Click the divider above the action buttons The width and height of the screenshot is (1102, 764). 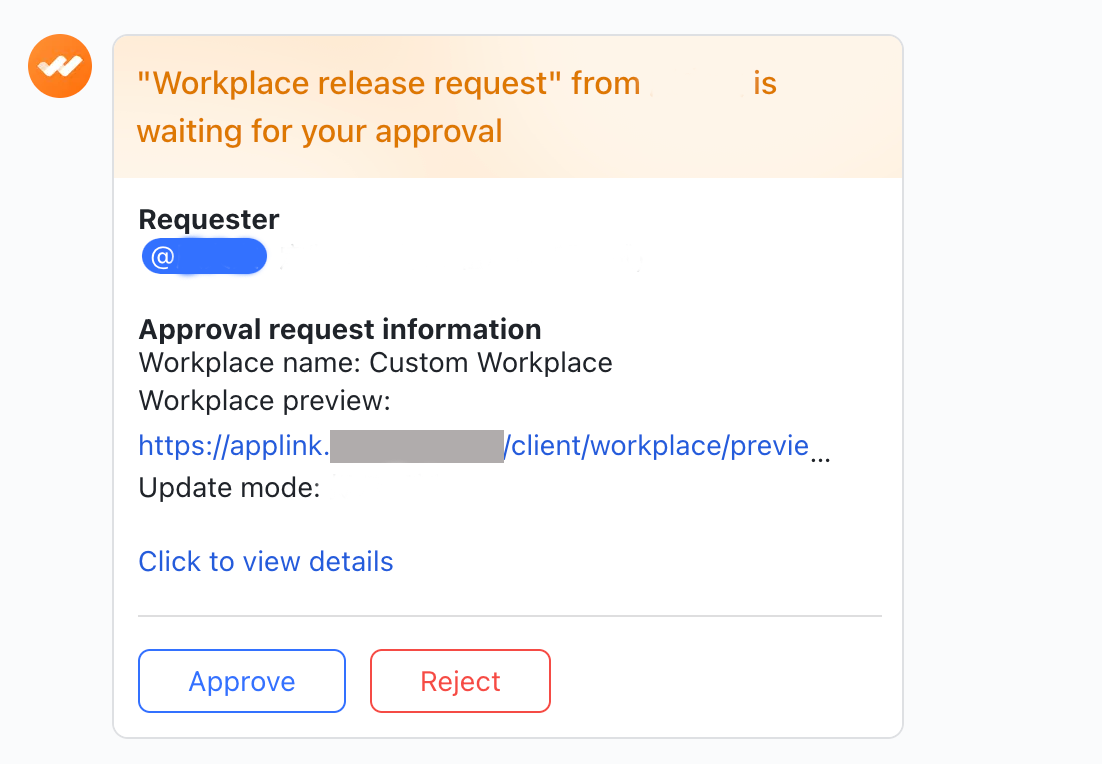(509, 614)
